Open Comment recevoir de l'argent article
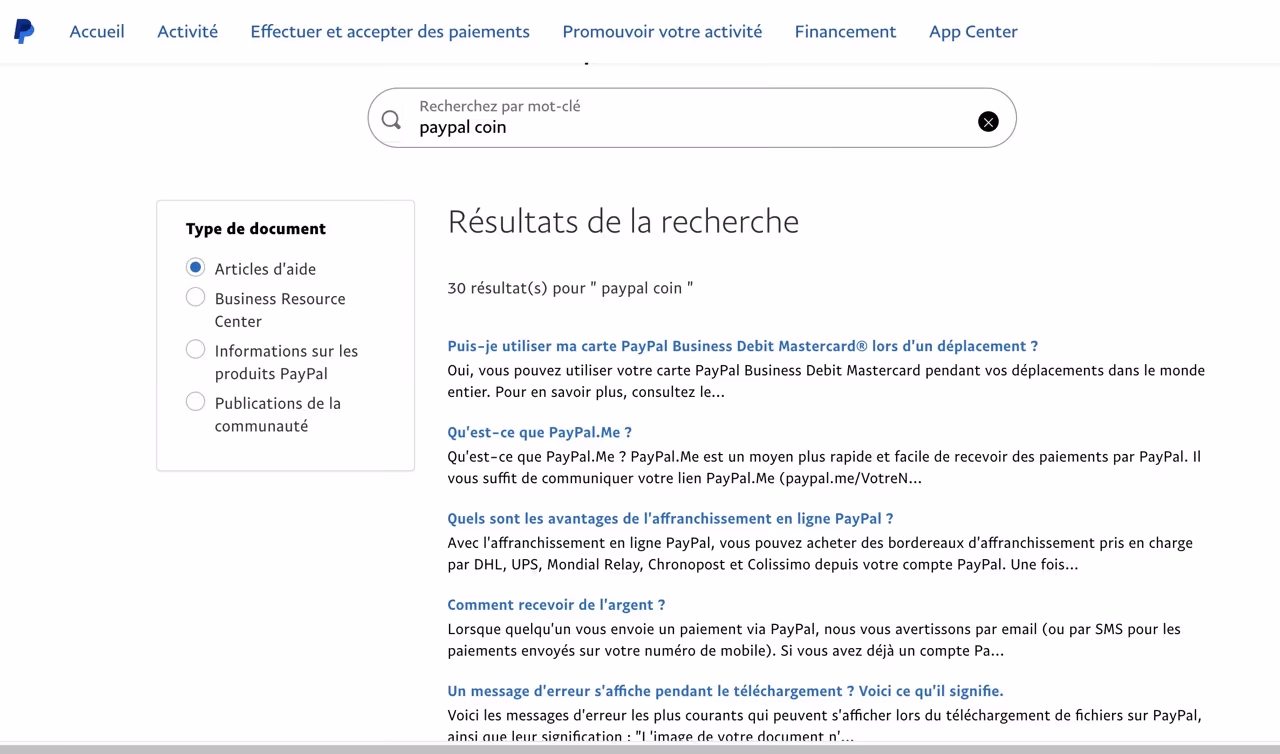1280x754 pixels. coord(556,604)
